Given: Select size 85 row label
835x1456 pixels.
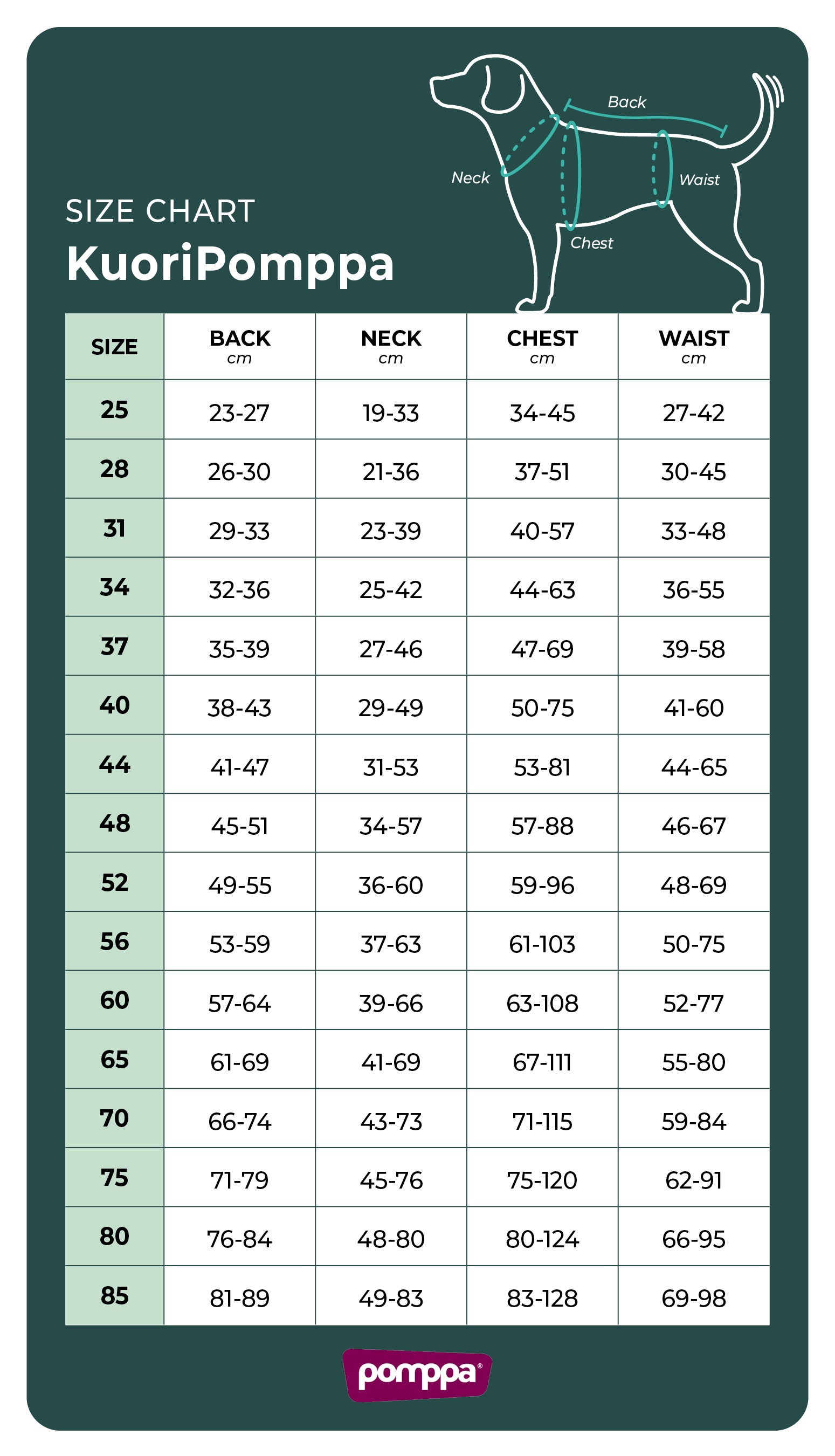Looking at the screenshot, I should (114, 1295).
